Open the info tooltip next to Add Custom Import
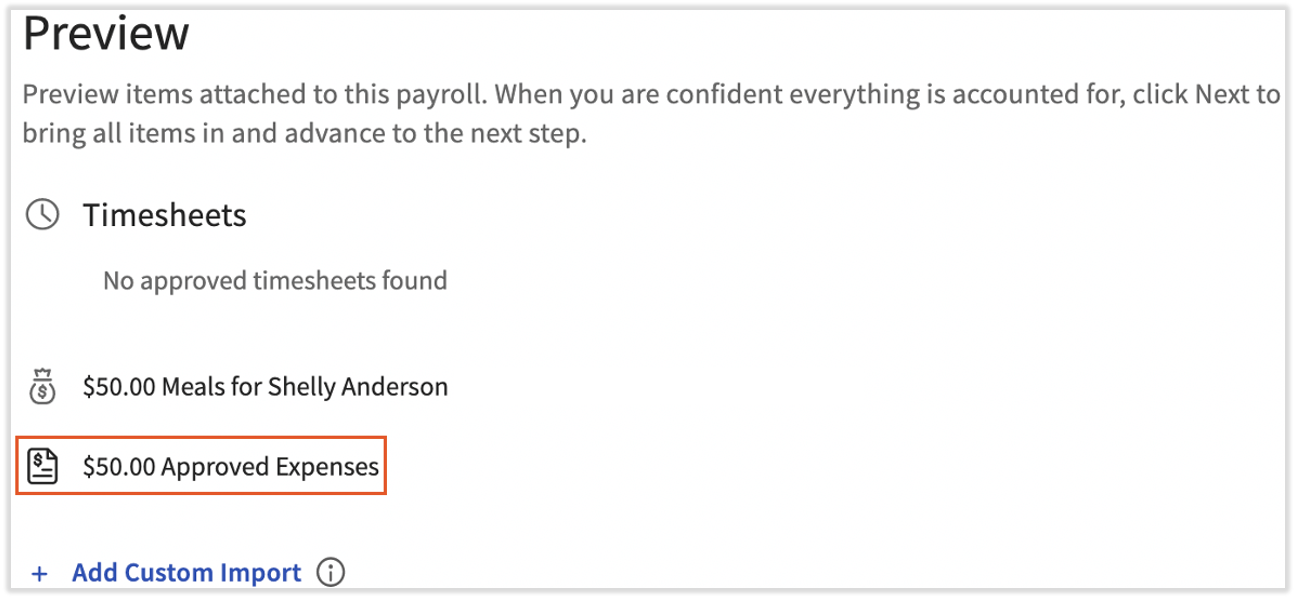 331,573
